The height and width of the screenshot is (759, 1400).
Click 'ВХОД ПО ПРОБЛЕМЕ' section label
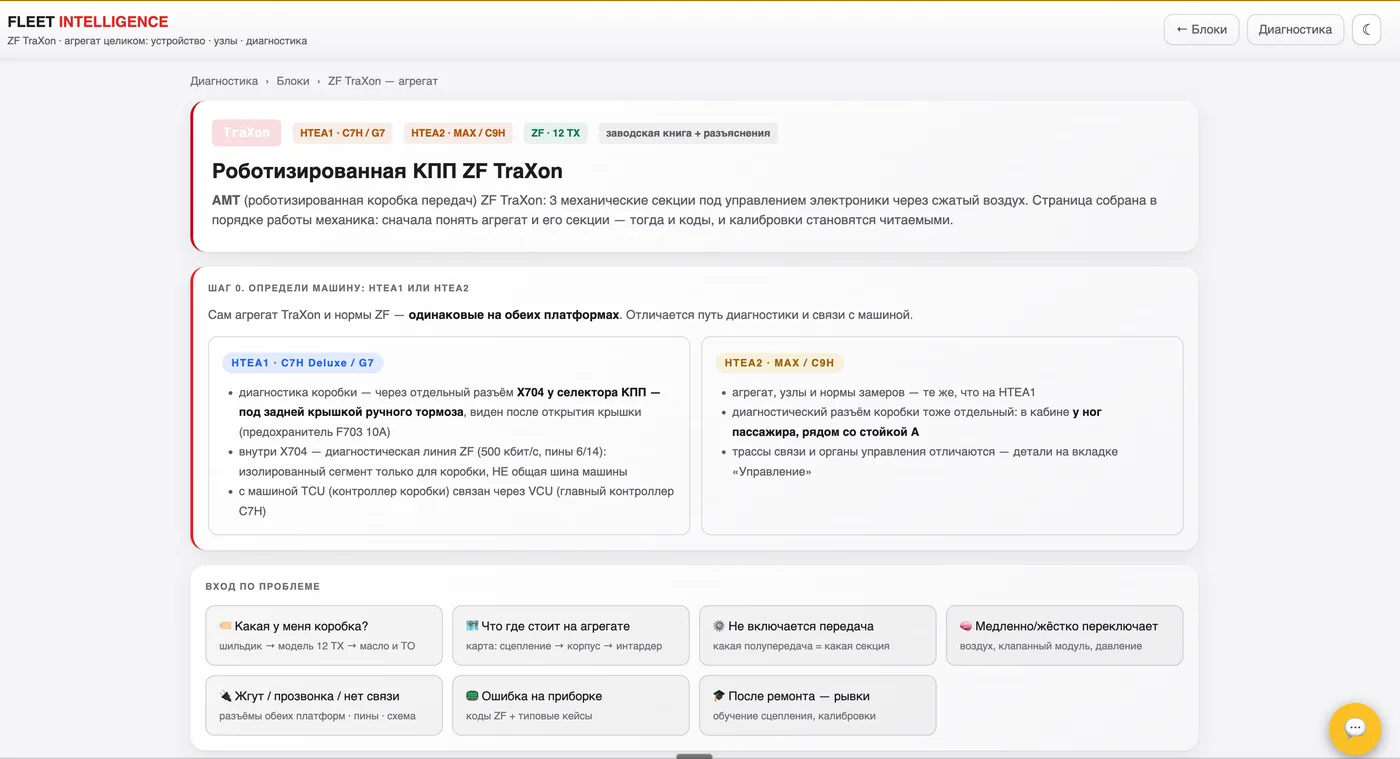pyautogui.click(x=263, y=587)
